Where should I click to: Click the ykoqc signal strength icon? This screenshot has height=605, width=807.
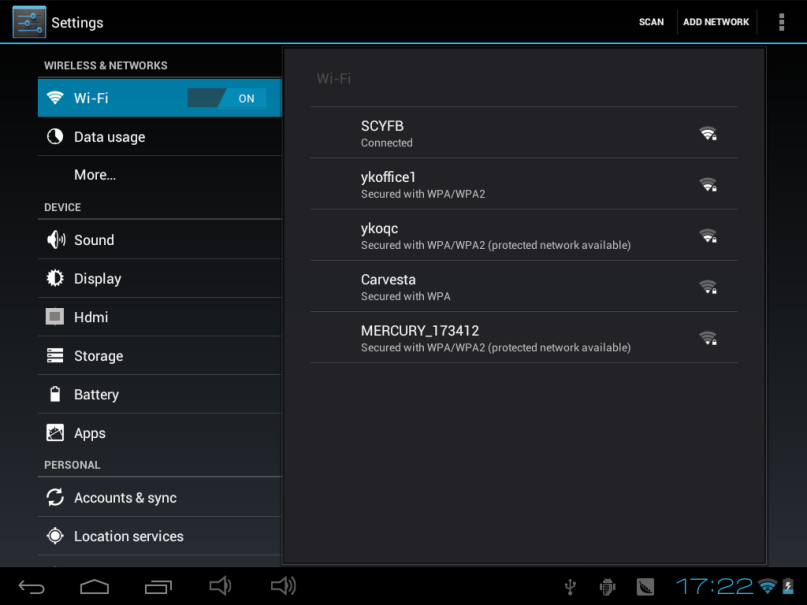(708, 236)
